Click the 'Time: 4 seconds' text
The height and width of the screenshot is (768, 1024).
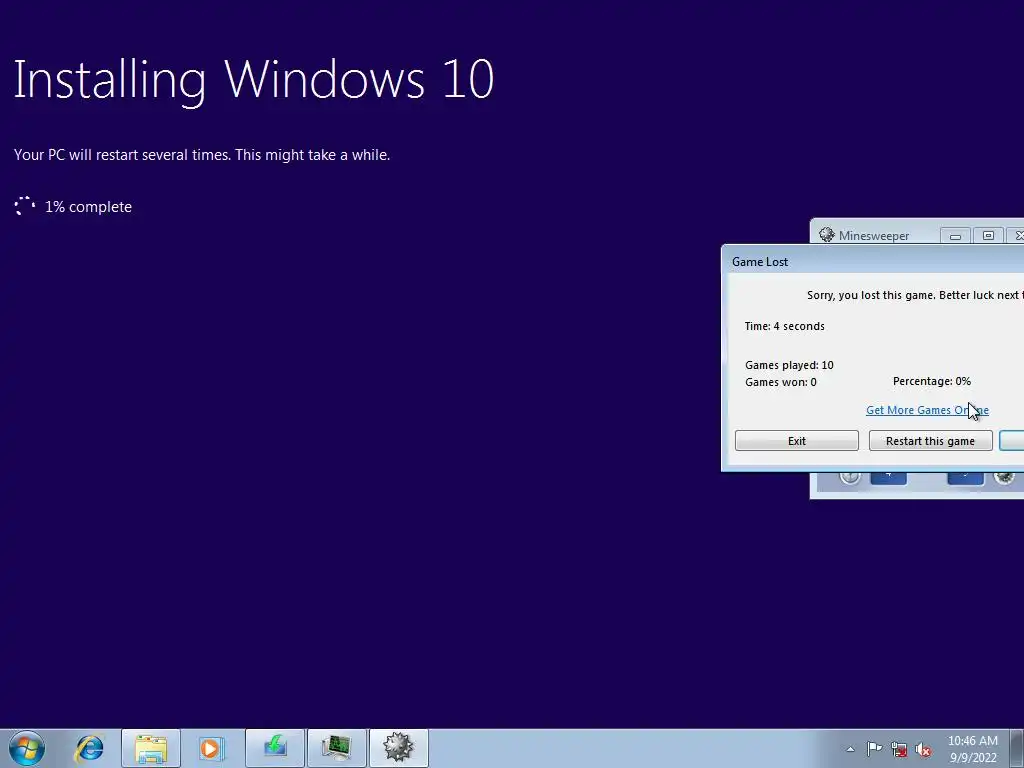click(x=784, y=326)
